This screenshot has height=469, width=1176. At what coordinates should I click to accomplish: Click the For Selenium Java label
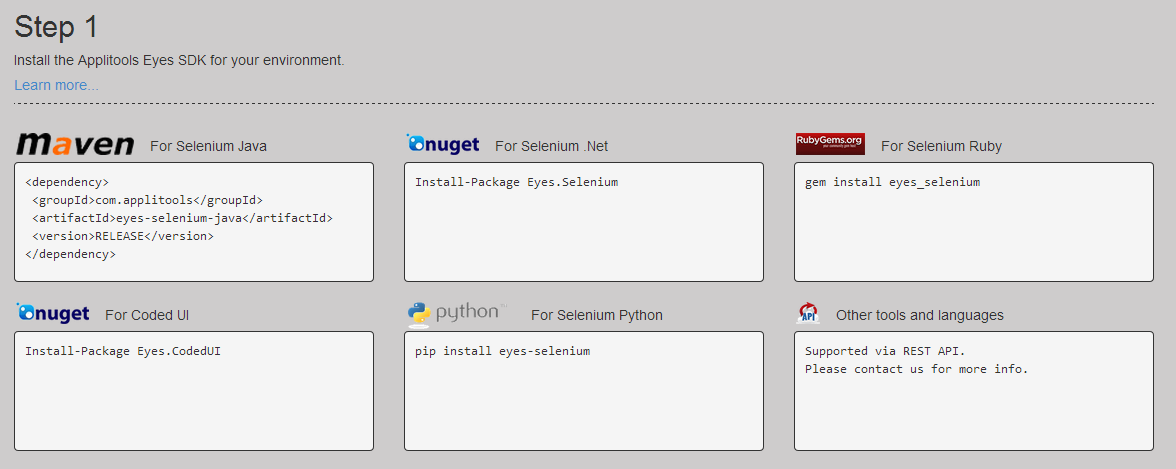(x=208, y=146)
